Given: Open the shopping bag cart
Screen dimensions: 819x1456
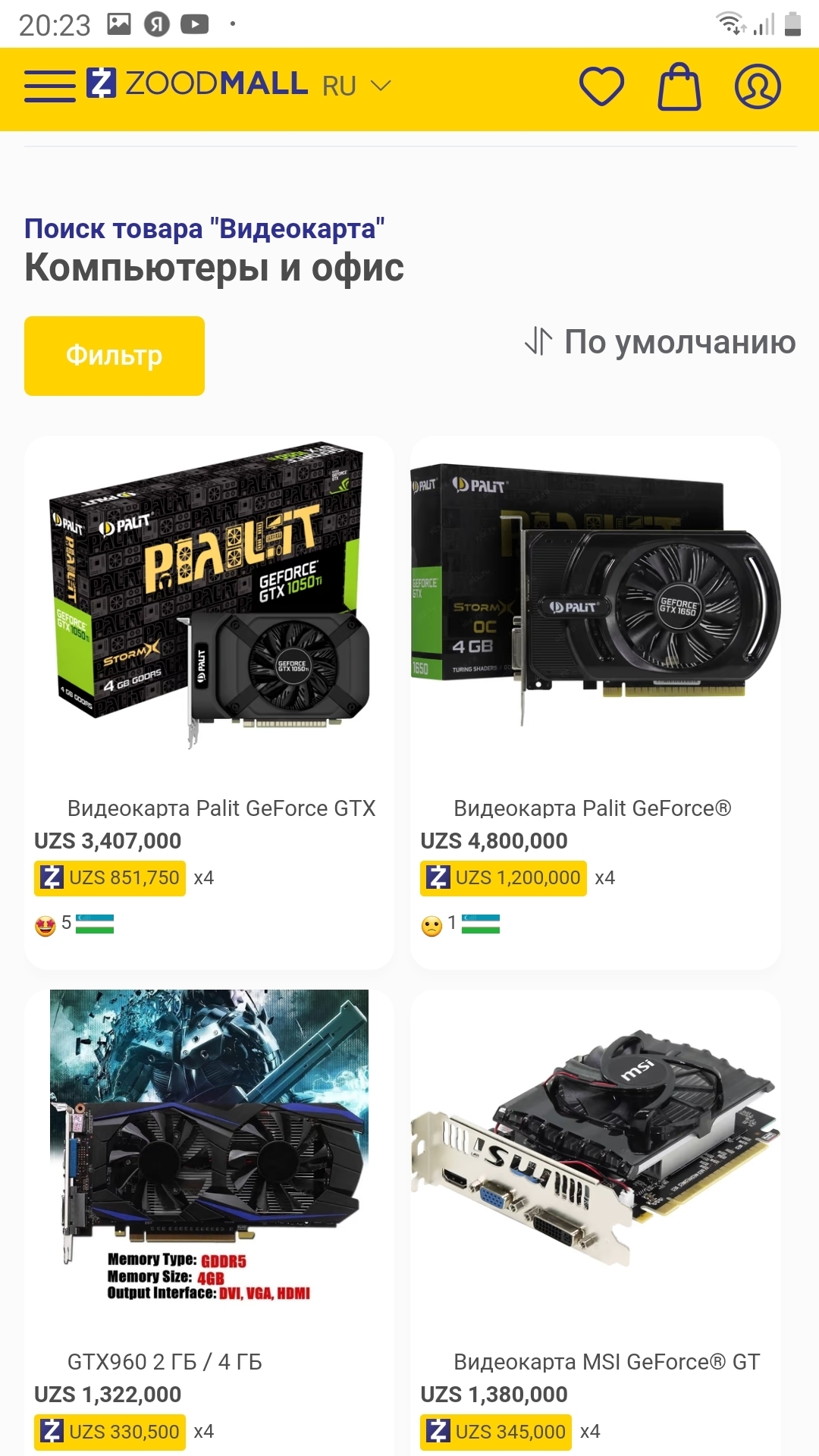Looking at the screenshot, I should (x=679, y=86).
